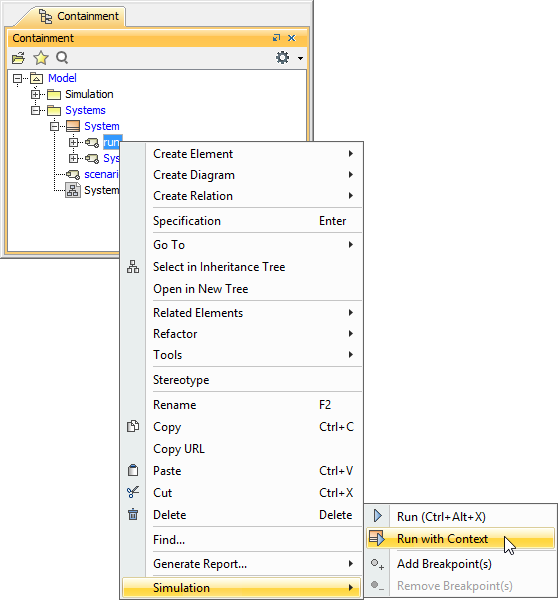
Task: Click the float panel icon in Containment header
Action: pos(276,38)
